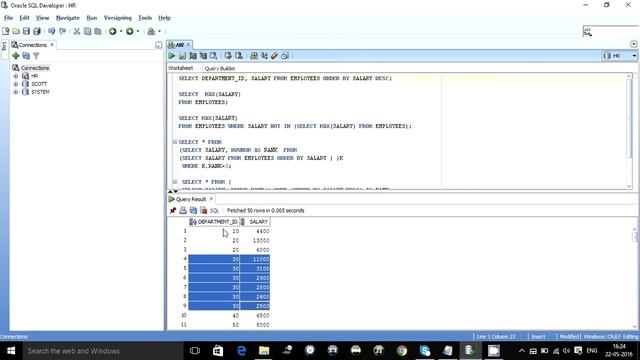The height and width of the screenshot is (360, 640).
Task: Pin the Query Result tab
Action: tap(173, 211)
